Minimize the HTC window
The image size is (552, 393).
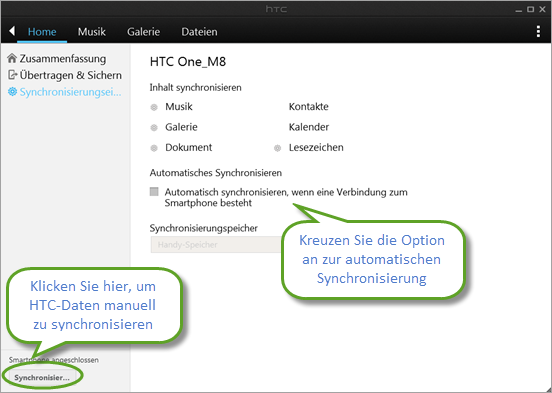(x=518, y=10)
